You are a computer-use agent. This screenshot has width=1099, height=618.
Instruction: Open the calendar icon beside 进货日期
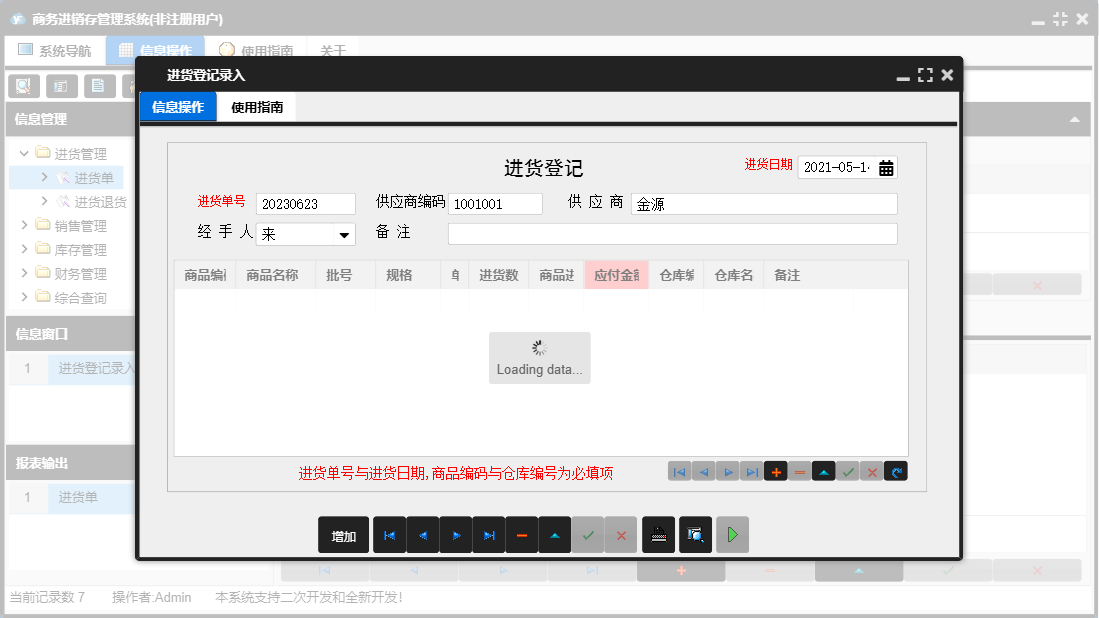tap(885, 167)
